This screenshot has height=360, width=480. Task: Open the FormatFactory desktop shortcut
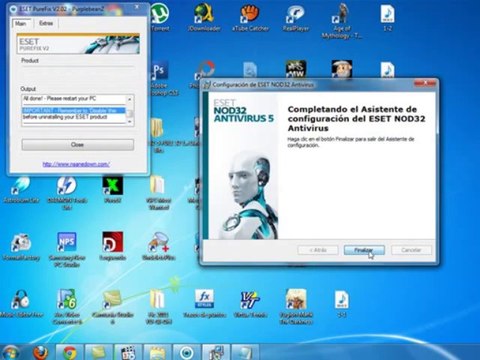coord(21,247)
